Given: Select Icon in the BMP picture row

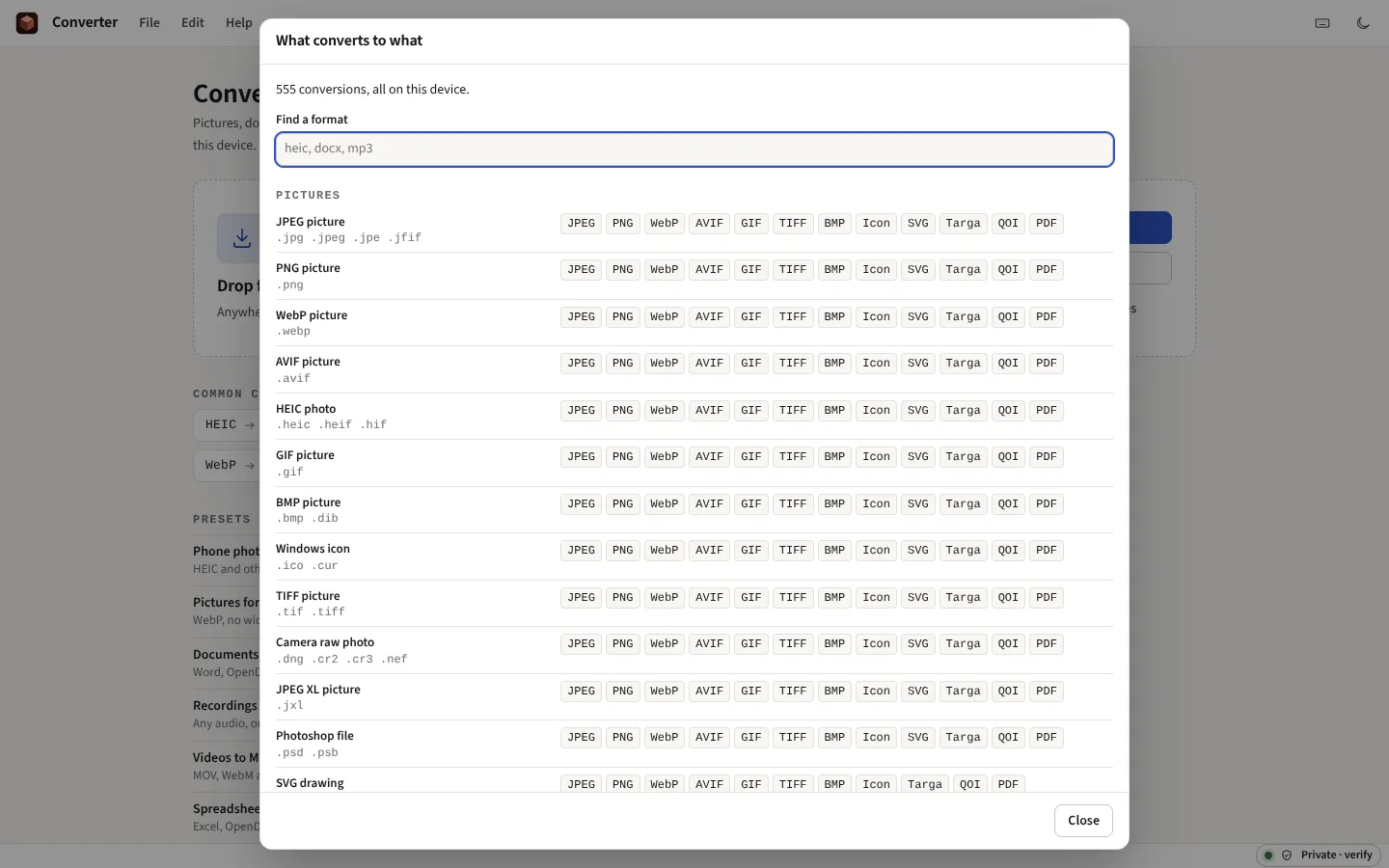Looking at the screenshot, I should pyautogui.click(x=876, y=503).
